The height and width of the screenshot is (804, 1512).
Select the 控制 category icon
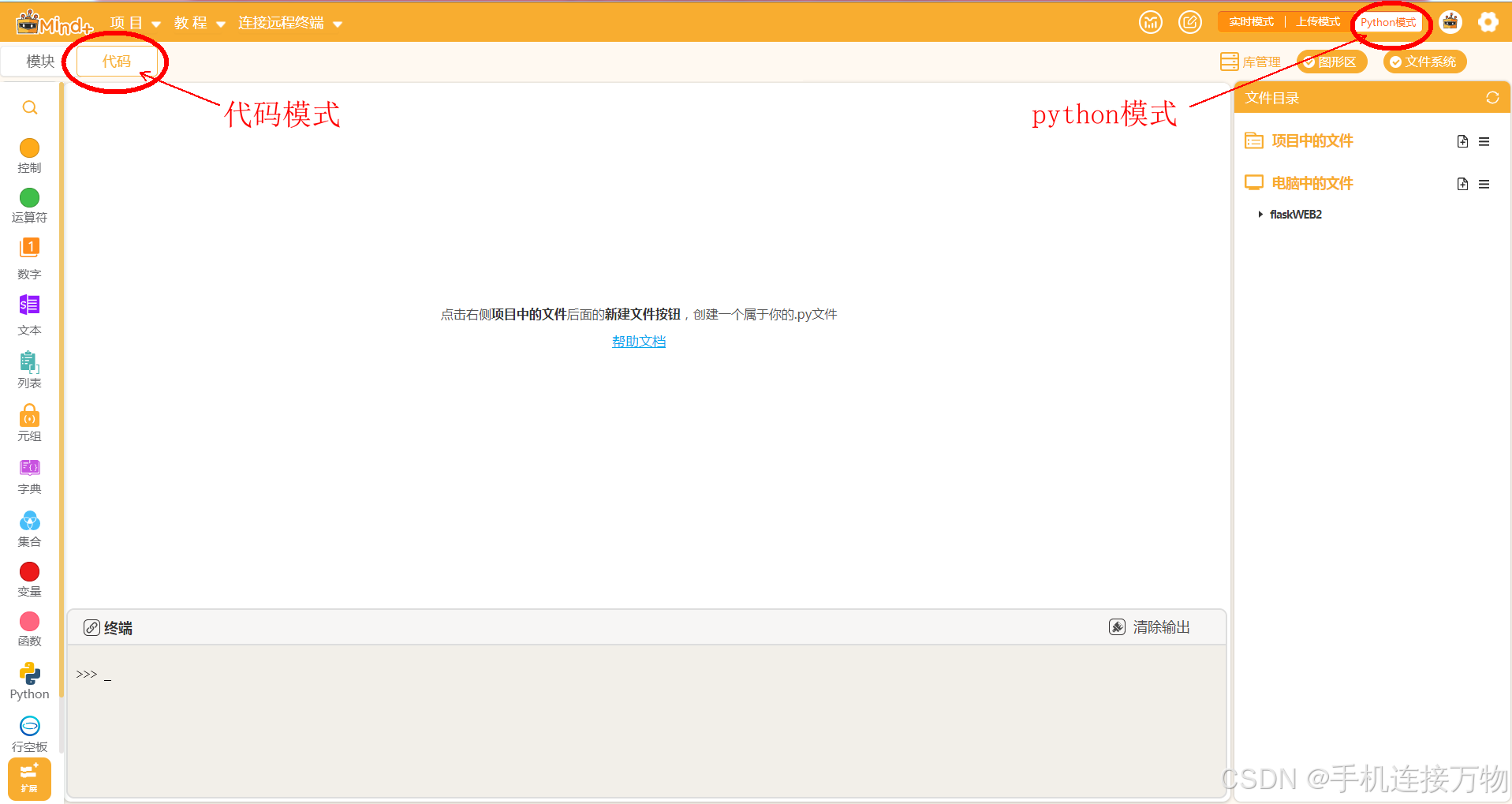point(29,148)
